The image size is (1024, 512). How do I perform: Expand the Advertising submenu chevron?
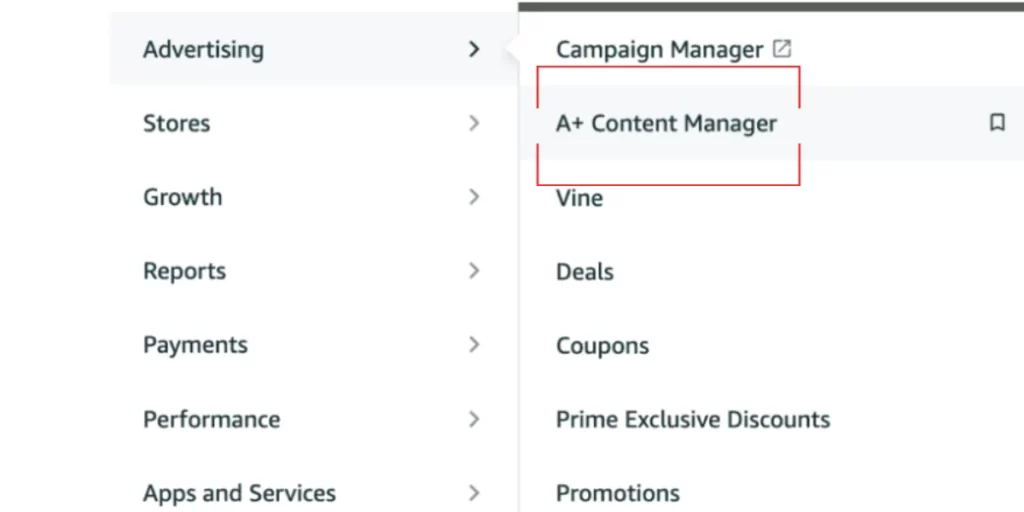point(474,49)
